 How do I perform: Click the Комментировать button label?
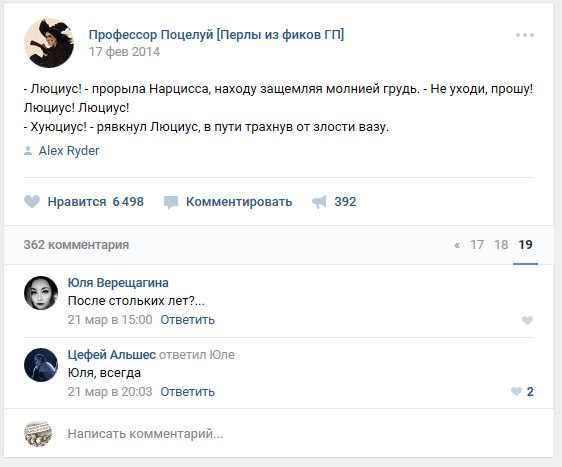tap(239, 202)
